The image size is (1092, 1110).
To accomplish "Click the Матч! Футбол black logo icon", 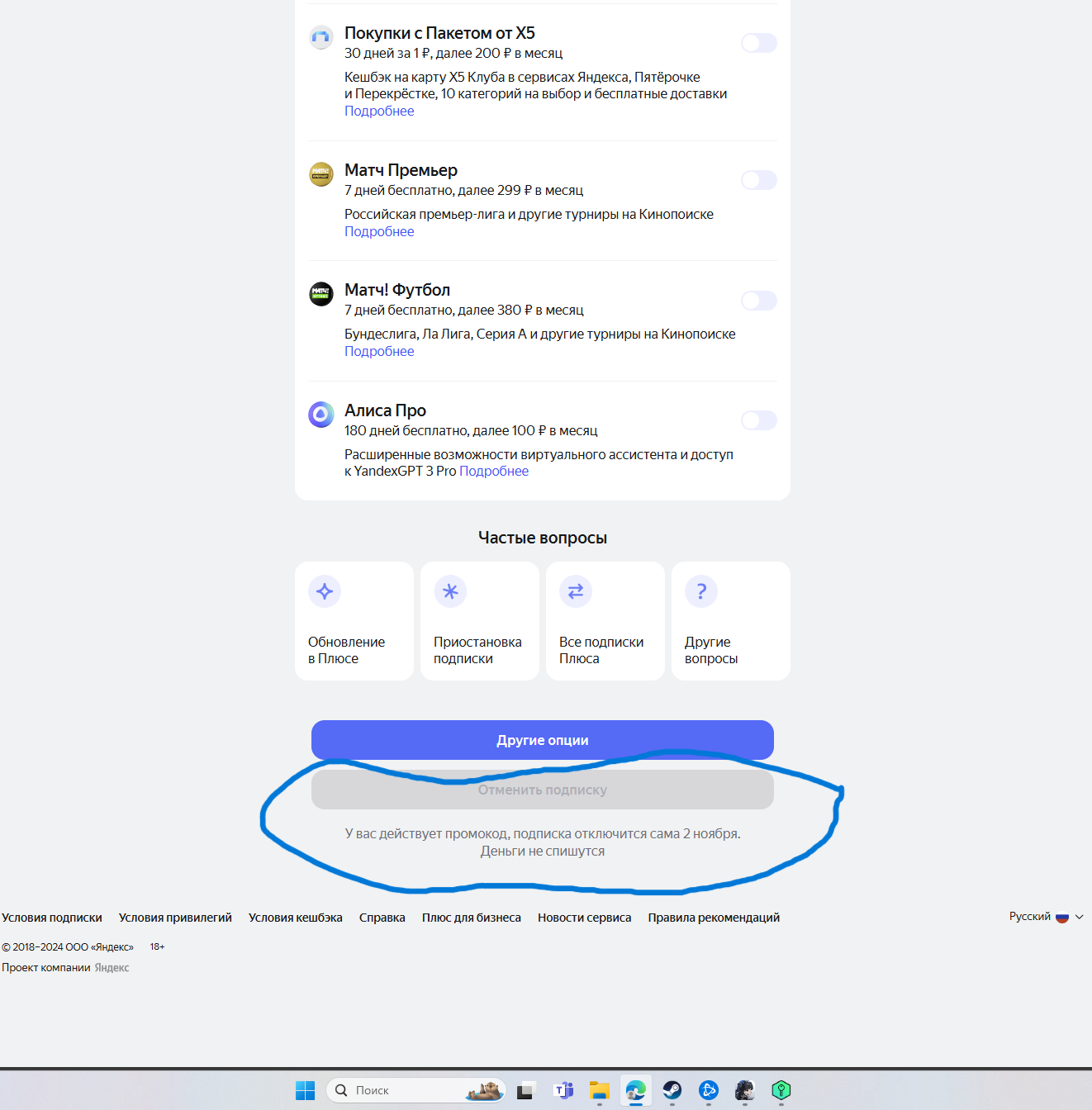I will pos(321,294).
